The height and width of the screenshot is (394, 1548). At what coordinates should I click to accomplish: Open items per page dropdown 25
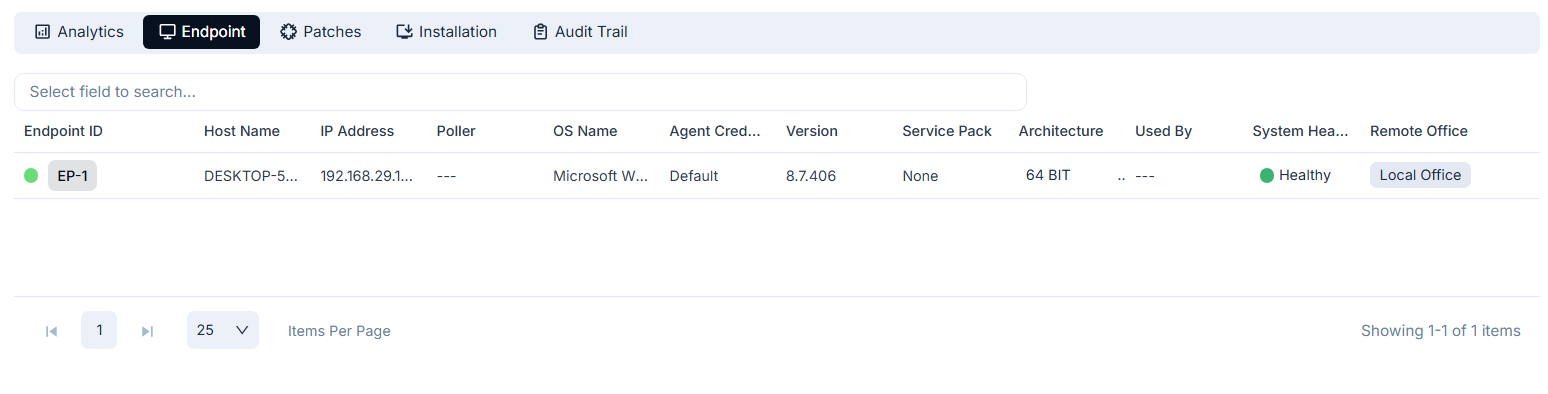click(x=223, y=330)
